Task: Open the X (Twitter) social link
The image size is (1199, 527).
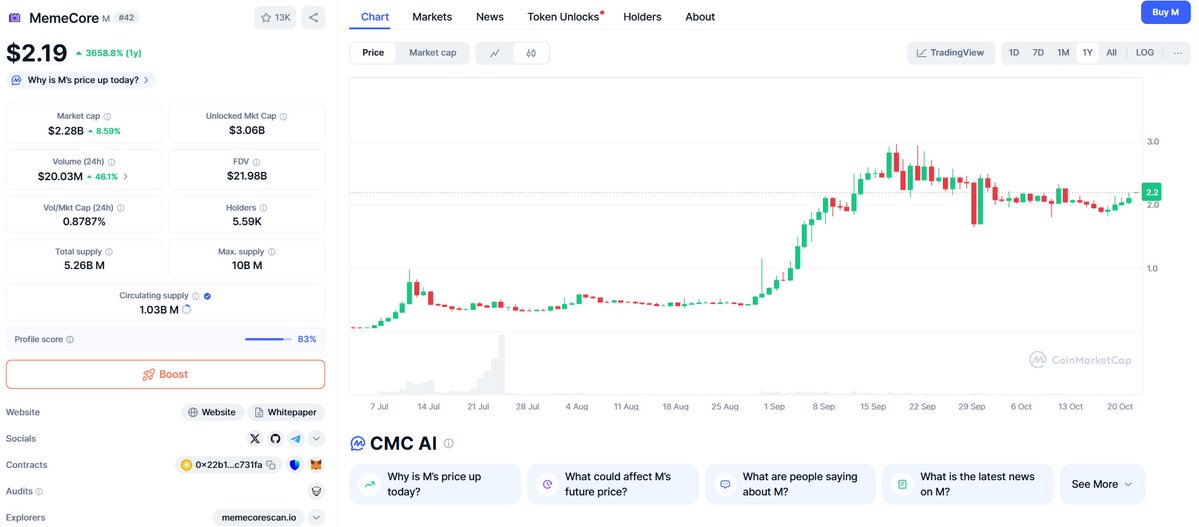Action: coord(255,439)
